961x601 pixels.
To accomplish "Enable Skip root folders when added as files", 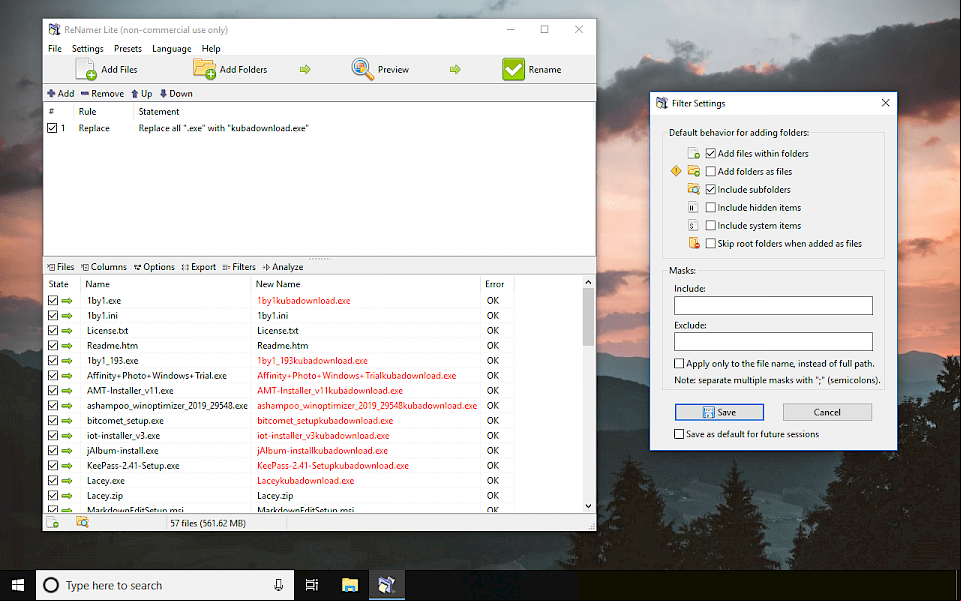I will coord(711,243).
